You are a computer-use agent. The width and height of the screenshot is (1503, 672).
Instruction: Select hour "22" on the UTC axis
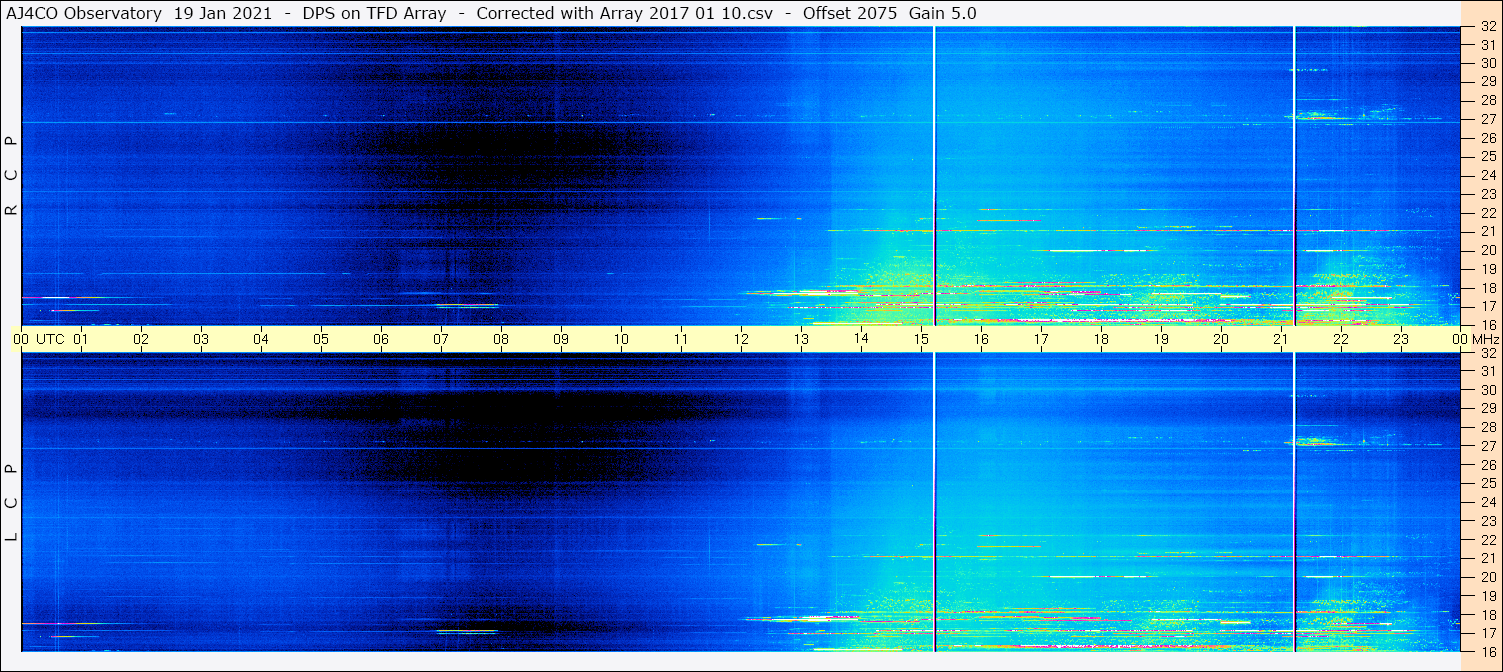[x=1341, y=339]
